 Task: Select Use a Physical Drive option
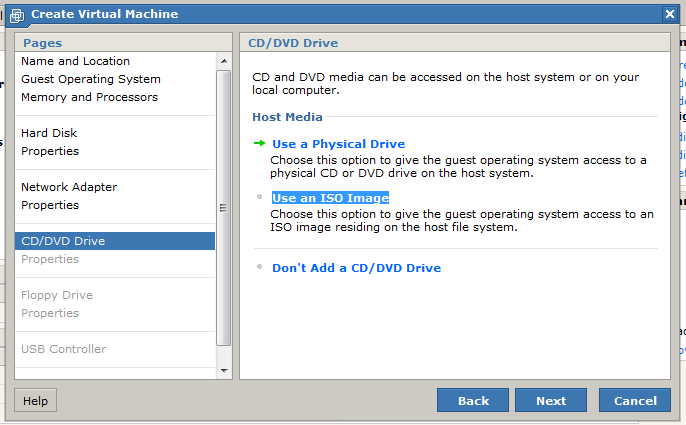tap(338, 144)
